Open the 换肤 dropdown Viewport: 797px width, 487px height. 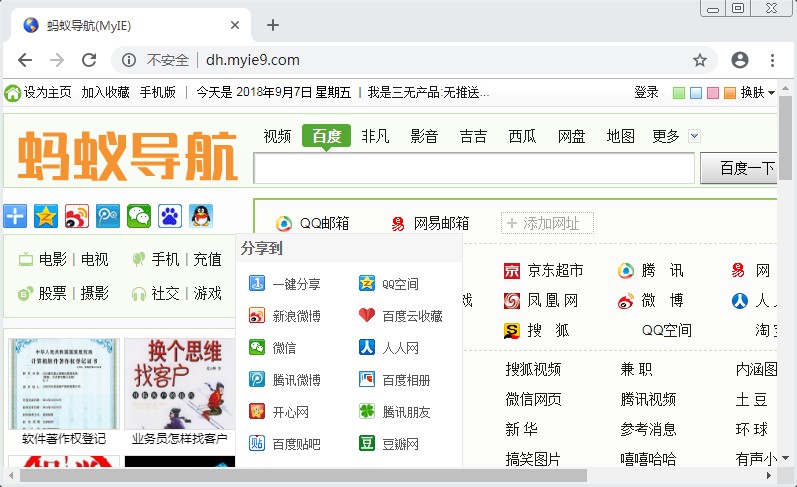click(757, 93)
